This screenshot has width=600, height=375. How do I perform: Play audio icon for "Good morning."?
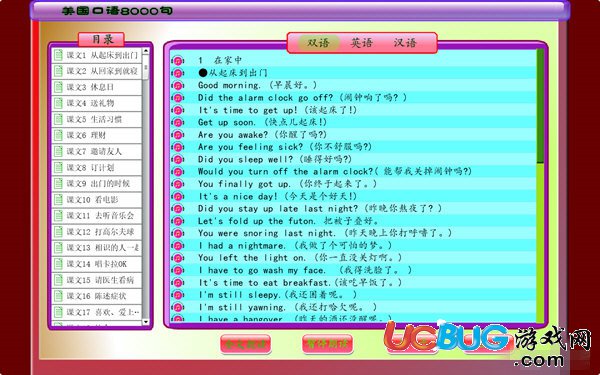(x=178, y=85)
